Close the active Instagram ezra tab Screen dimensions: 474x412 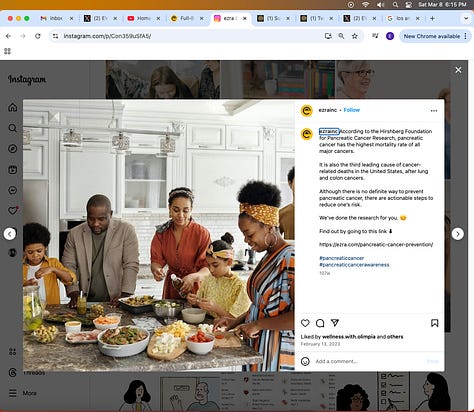(x=245, y=18)
